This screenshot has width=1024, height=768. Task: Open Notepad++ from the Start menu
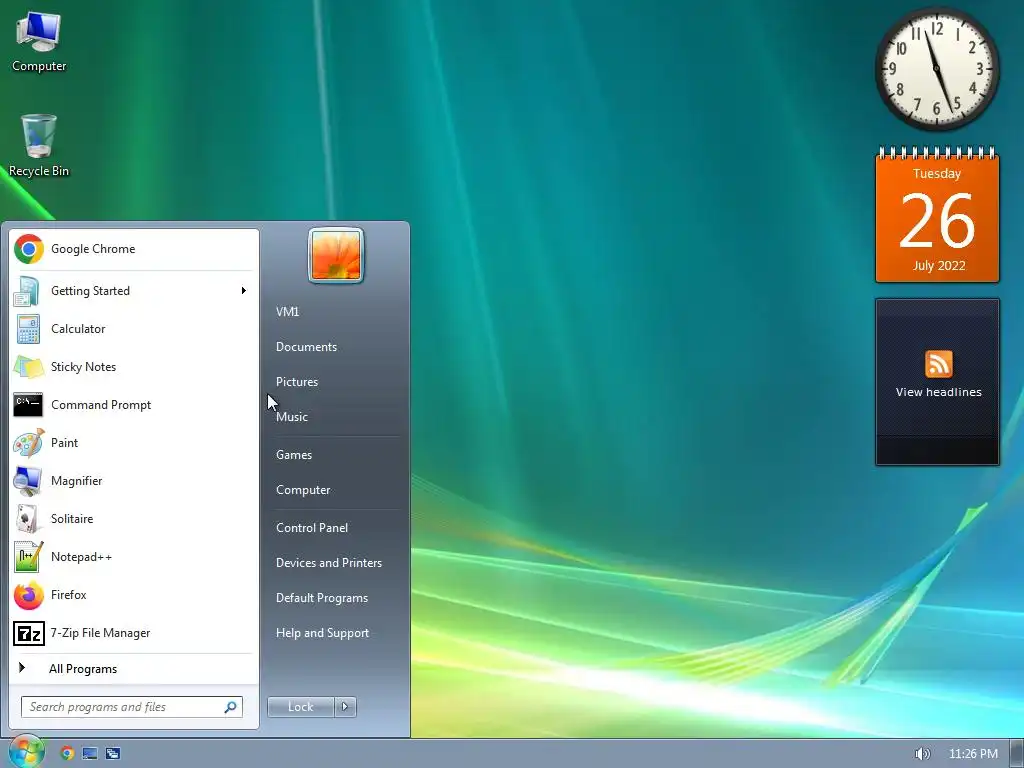pos(133,556)
